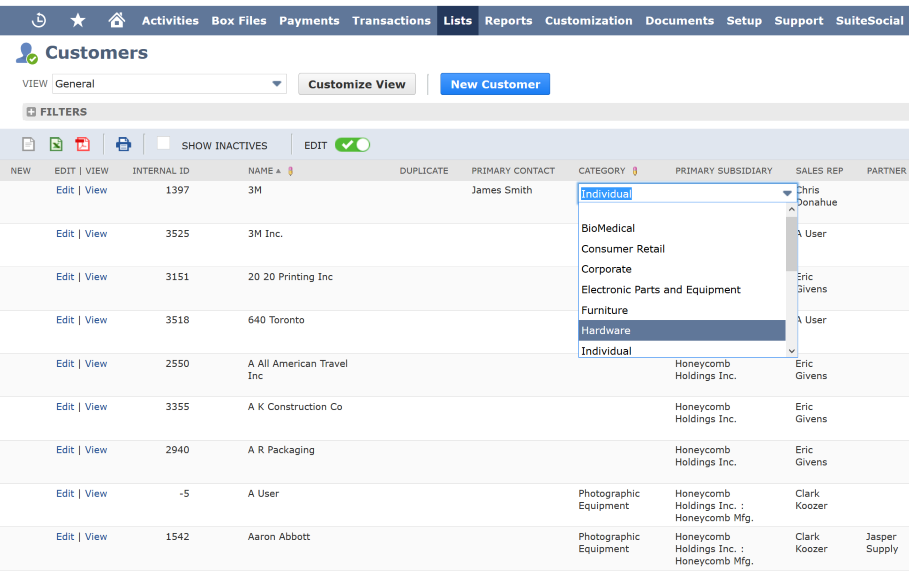The width and height of the screenshot is (909, 573).
Task: Open the View General dropdown
Action: point(169,84)
